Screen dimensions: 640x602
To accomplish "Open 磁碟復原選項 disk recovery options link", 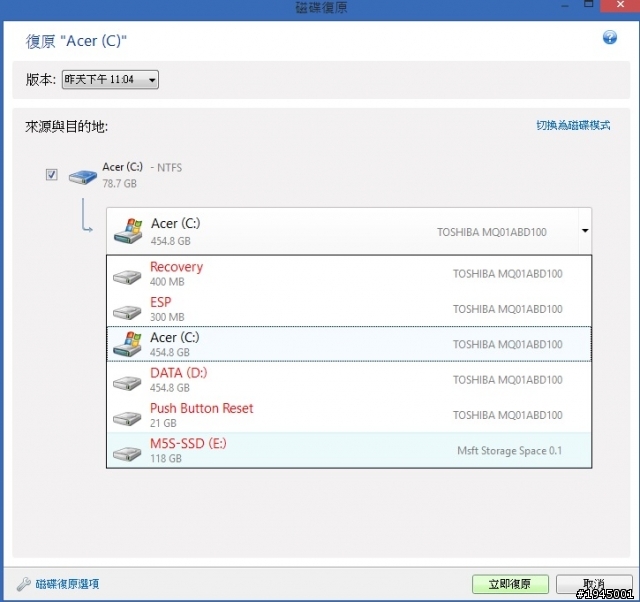I will [x=67, y=584].
